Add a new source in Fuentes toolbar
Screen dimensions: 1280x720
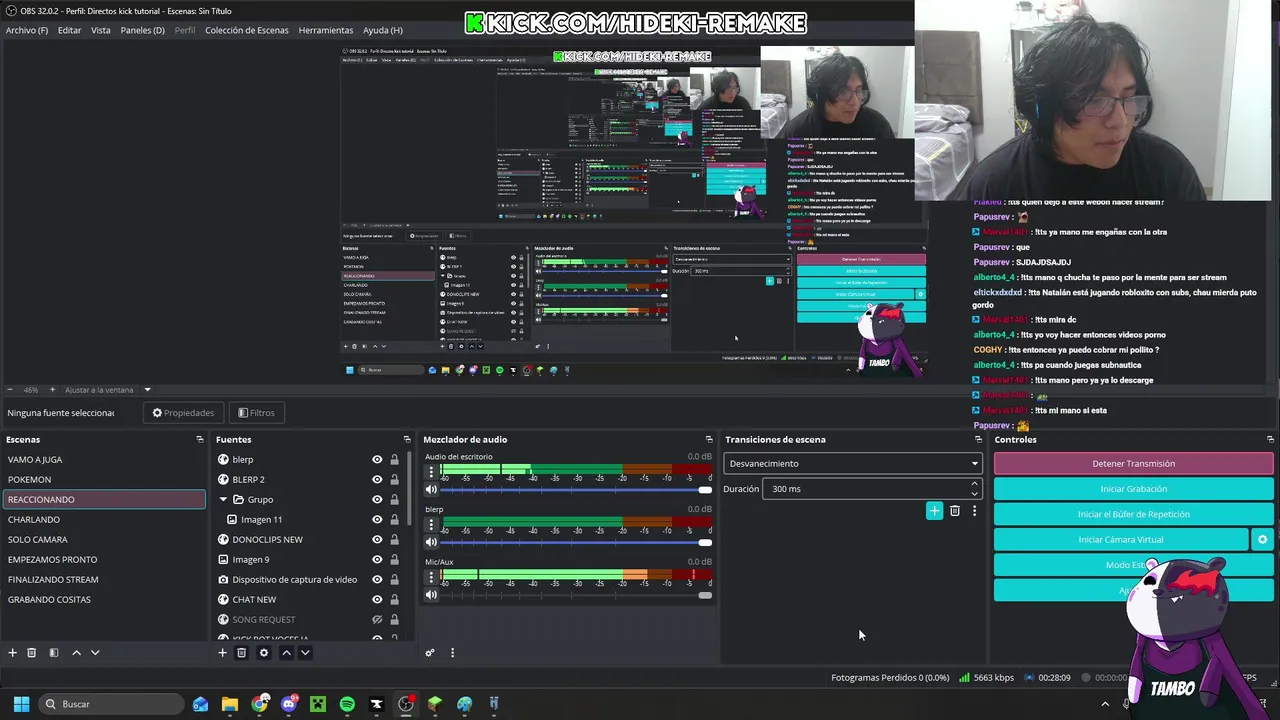click(222, 653)
